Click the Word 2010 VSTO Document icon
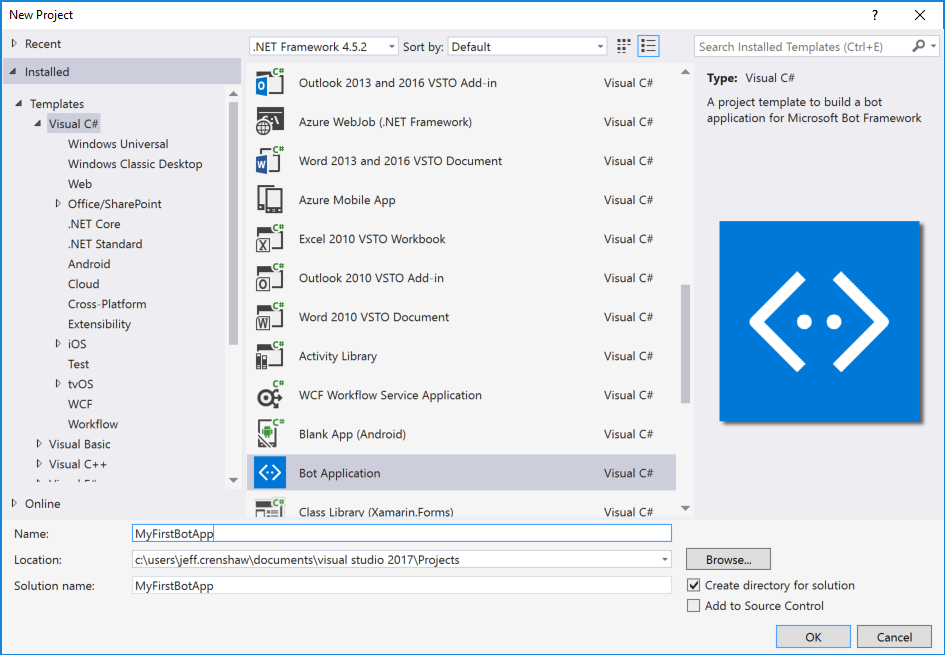 (x=269, y=317)
